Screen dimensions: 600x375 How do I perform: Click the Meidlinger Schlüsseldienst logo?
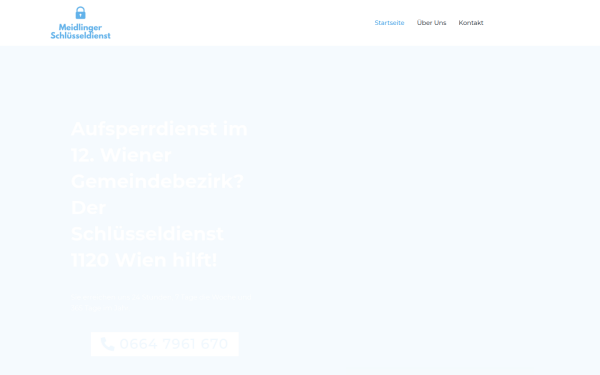tap(80, 23)
